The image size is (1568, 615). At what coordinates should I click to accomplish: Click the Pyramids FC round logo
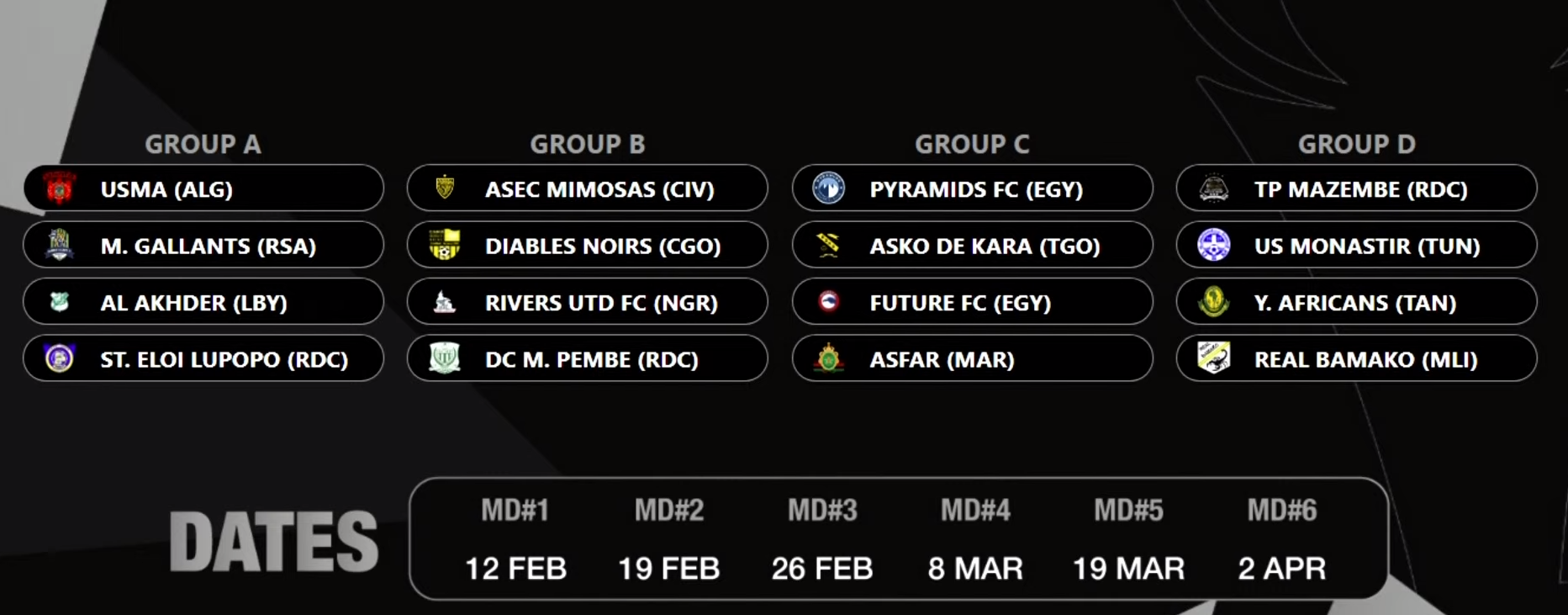click(829, 188)
